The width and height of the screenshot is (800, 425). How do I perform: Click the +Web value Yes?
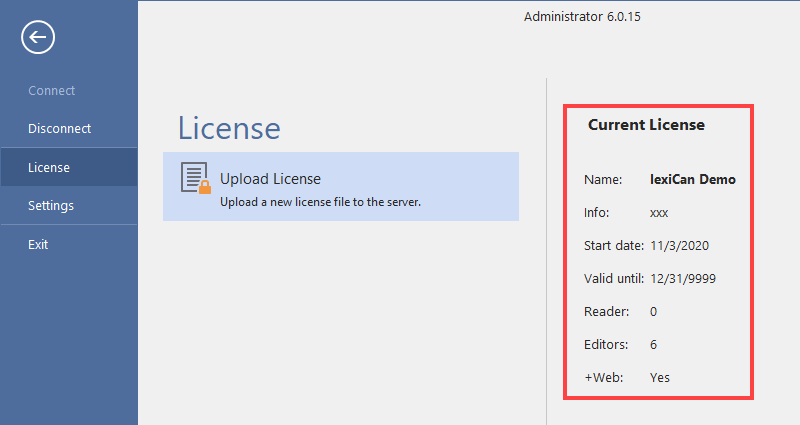660,378
